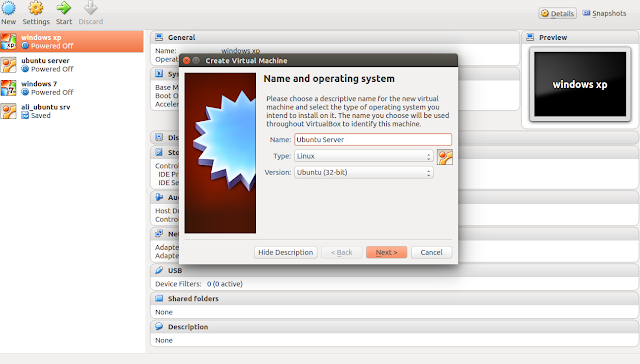Select the windows 7 VM icon
Viewport: 640px width, 364px height.
pos(9,88)
